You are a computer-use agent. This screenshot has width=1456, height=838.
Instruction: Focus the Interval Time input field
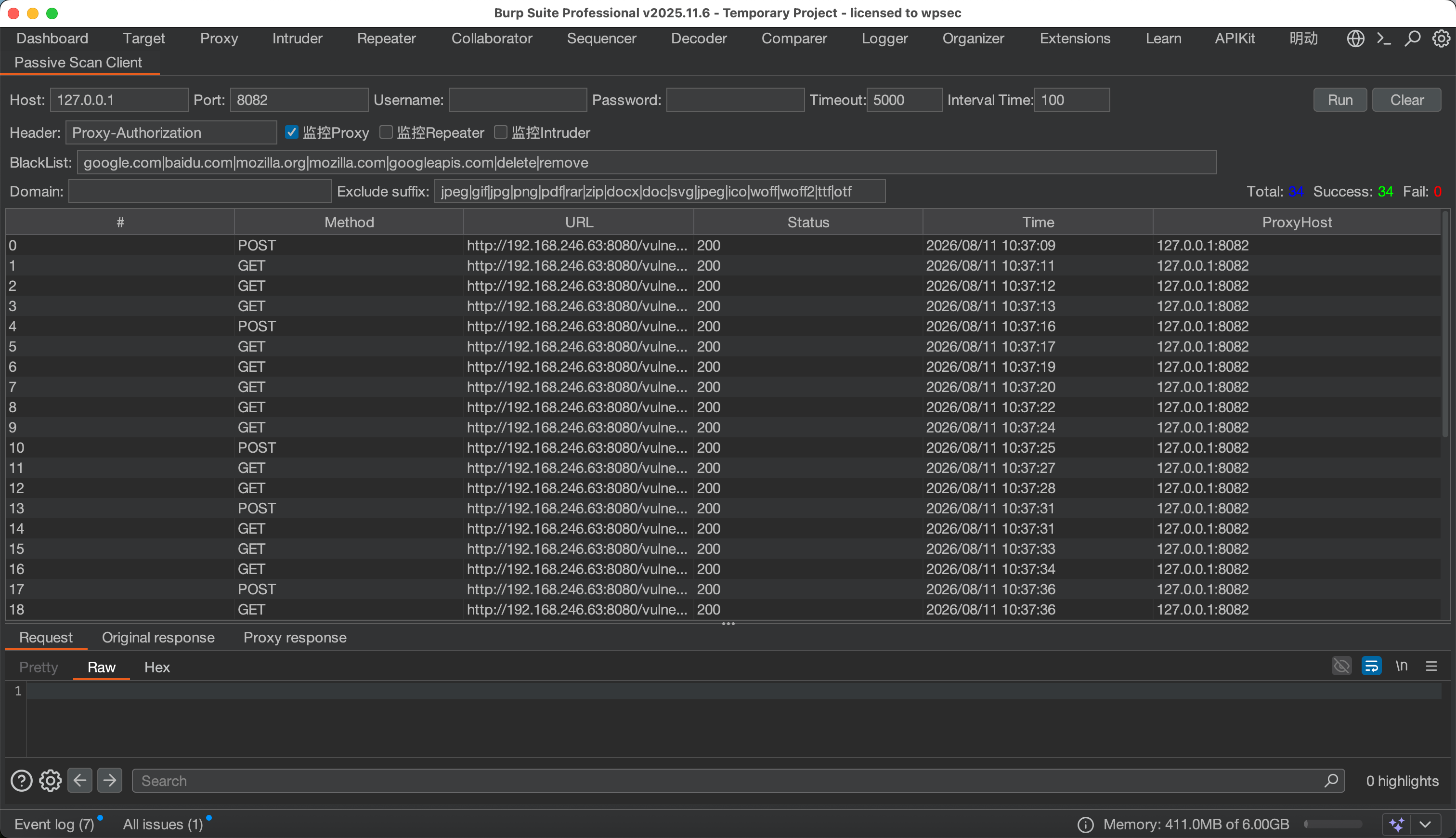(1072, 100)
